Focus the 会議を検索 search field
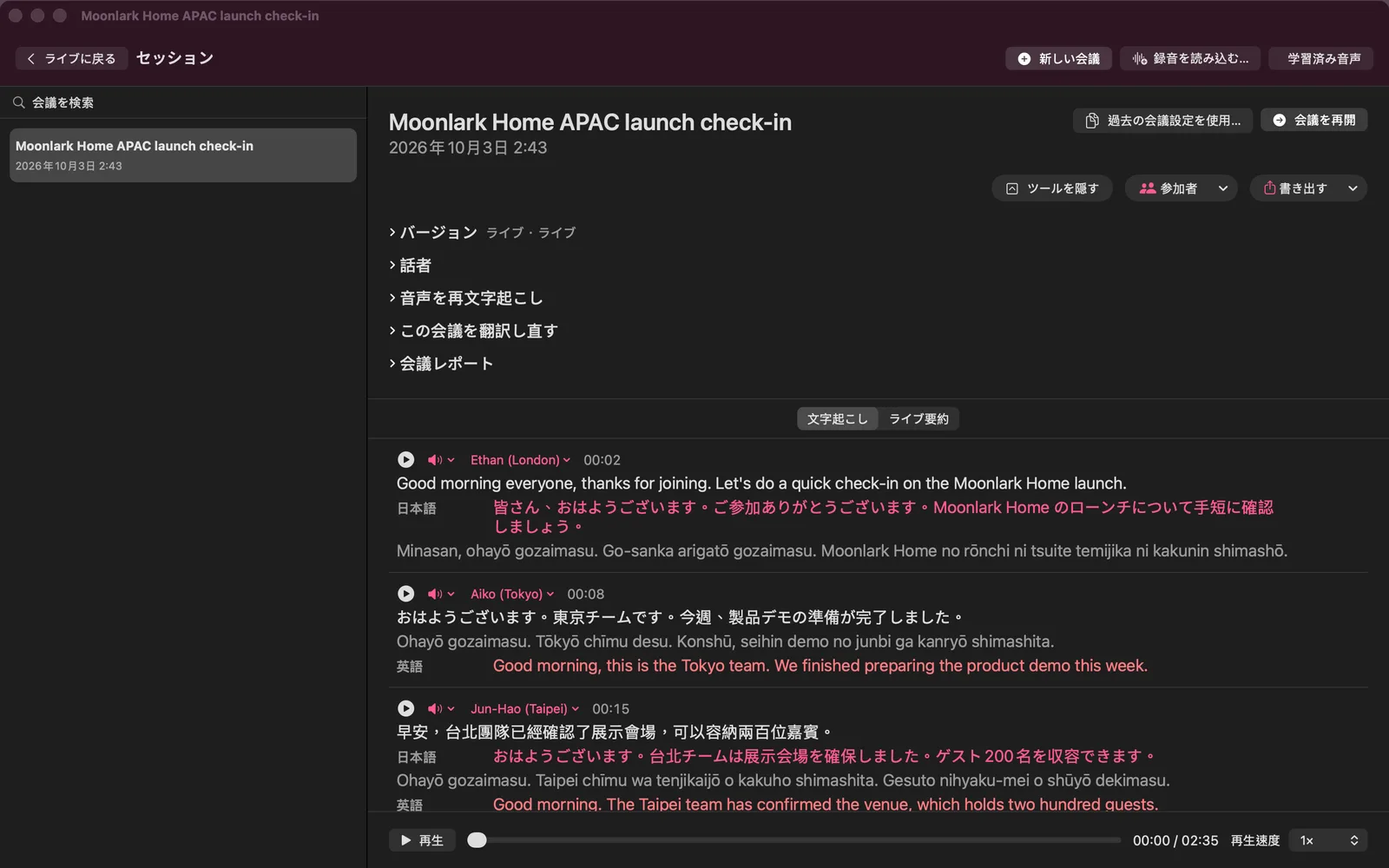Image resolution: width=1389 pixels, height=868 pixels. click(183, 102)
